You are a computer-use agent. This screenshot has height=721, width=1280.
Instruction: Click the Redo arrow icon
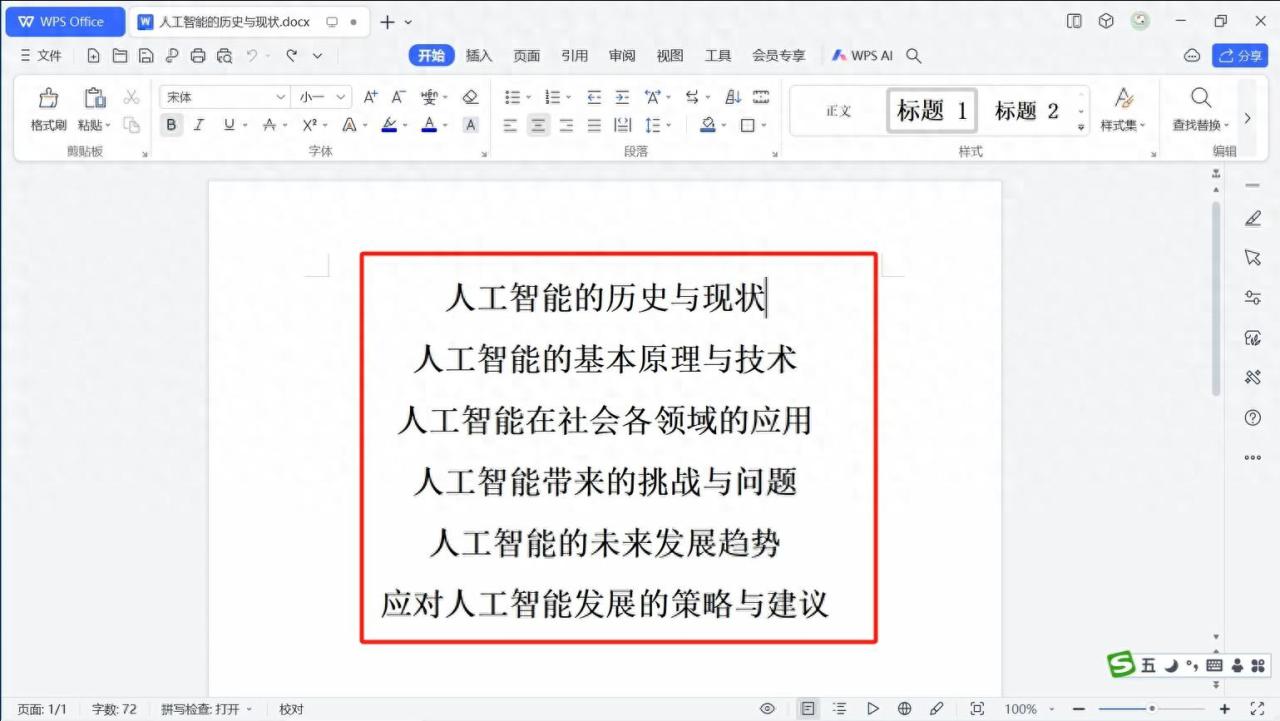pos(291,56)
